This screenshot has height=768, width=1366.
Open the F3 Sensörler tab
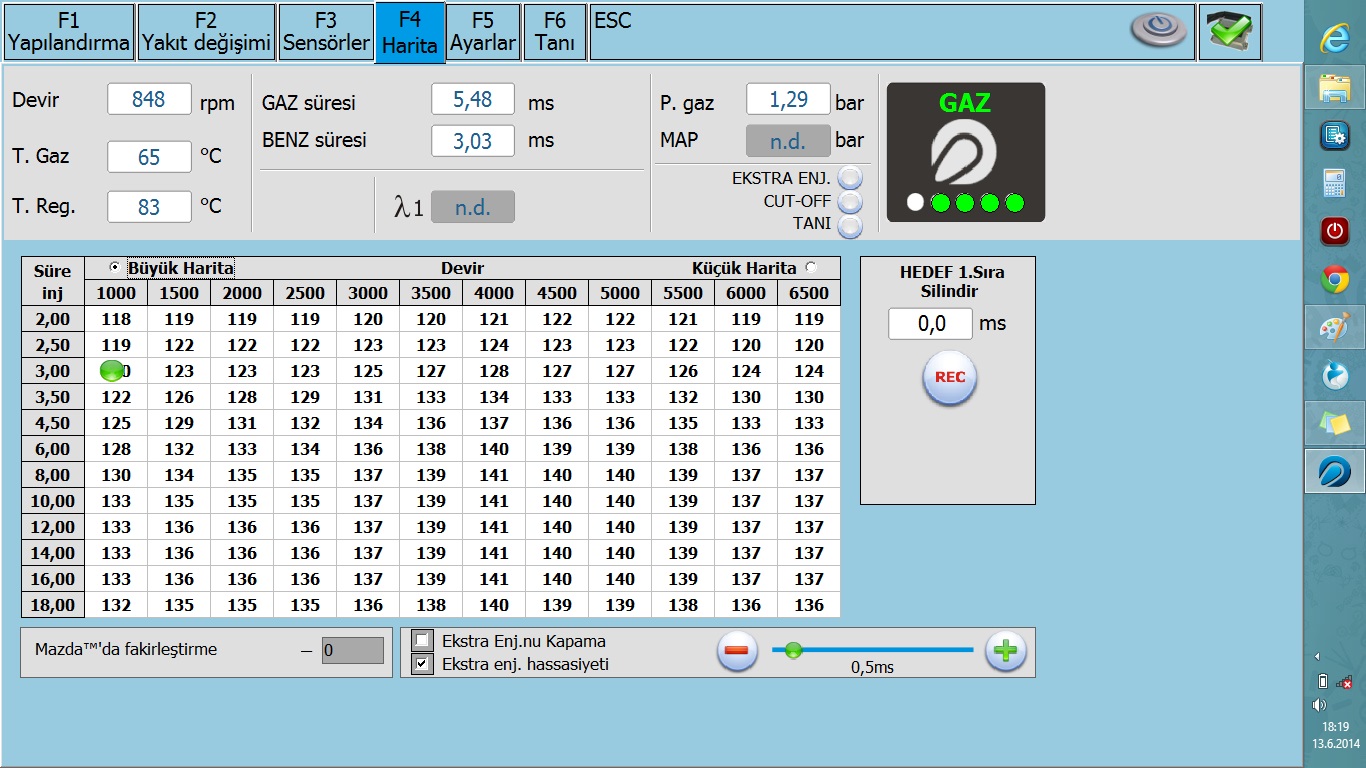326,33
